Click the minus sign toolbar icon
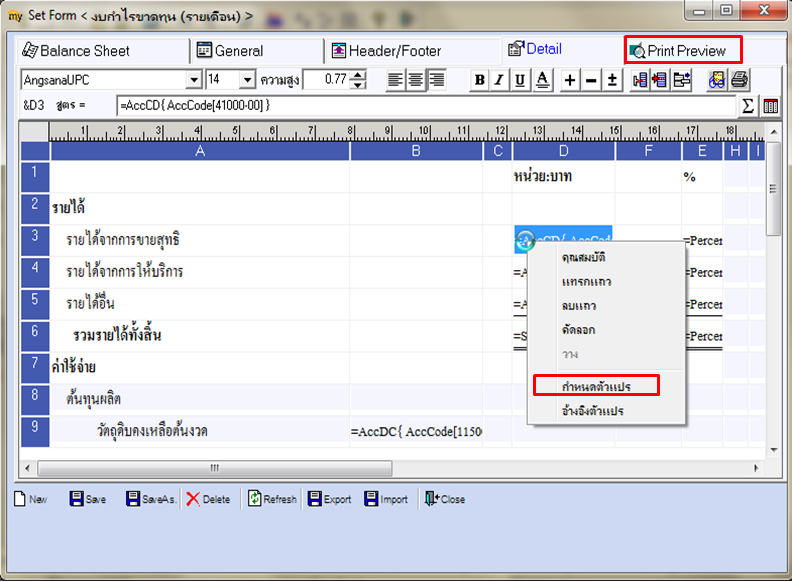Screen dimensions: 792x582 point(591,80)
